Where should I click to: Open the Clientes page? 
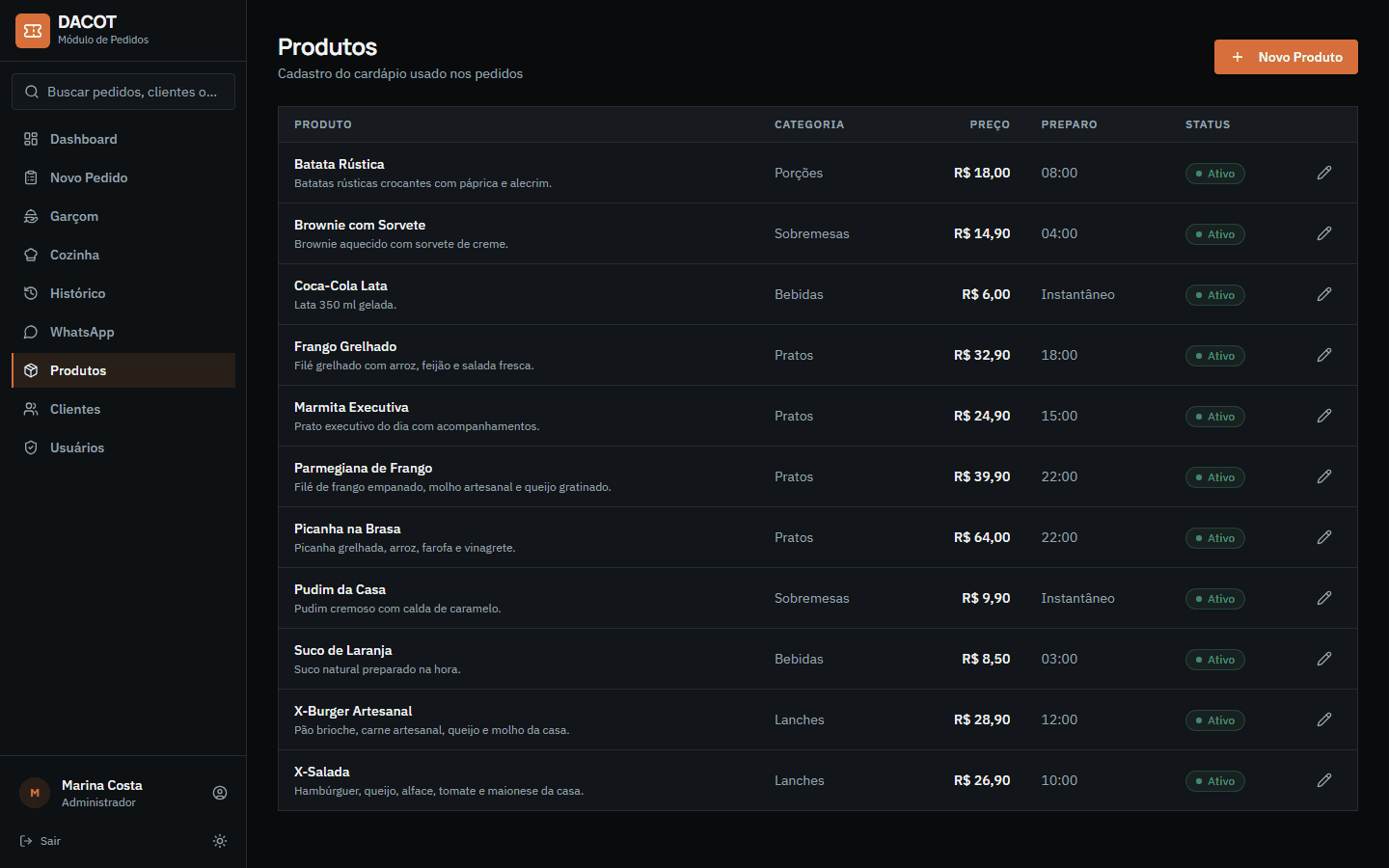[123, 409]
